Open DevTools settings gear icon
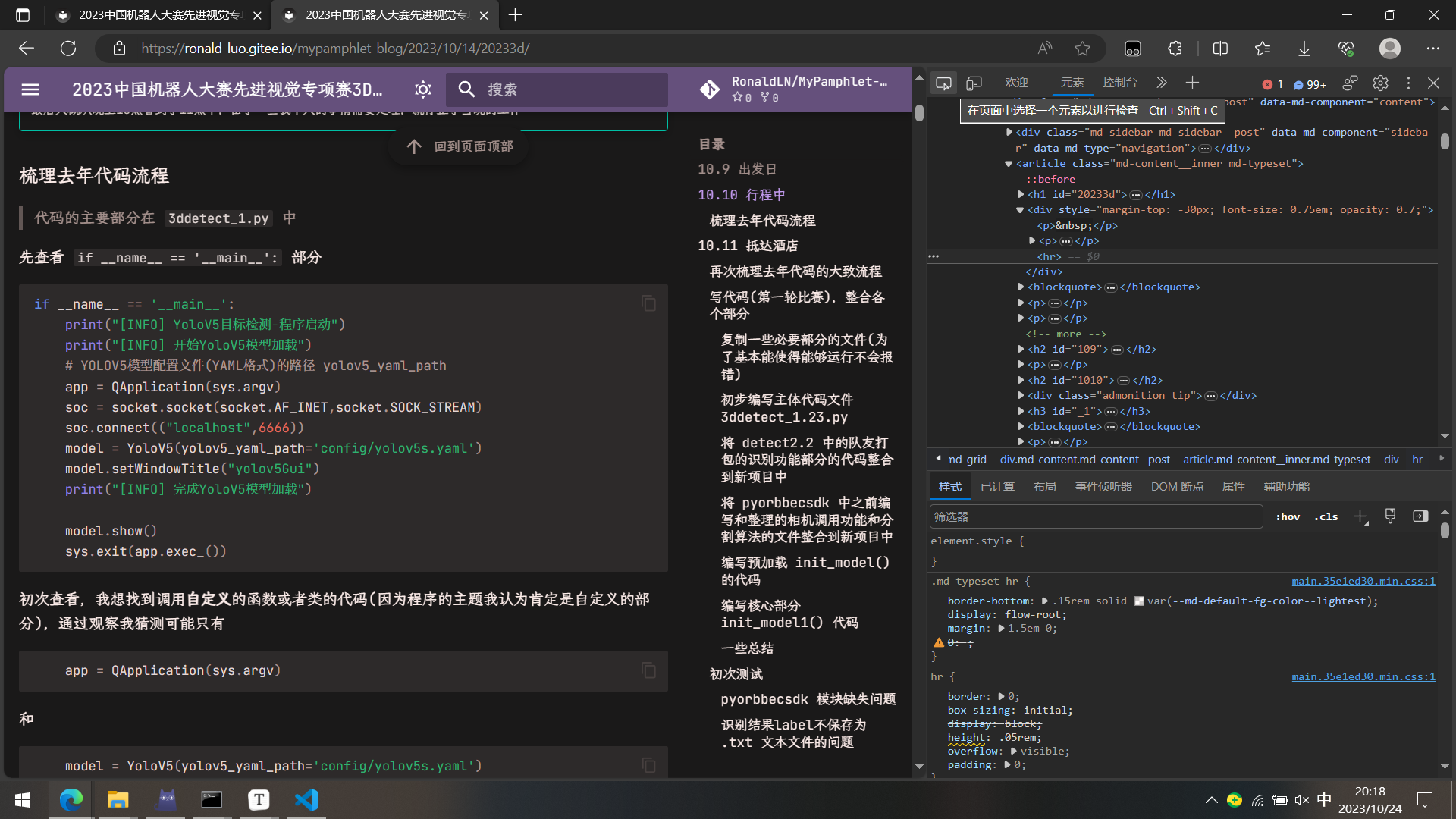This screenshot has height=819, width=1456. (1380, 83)
